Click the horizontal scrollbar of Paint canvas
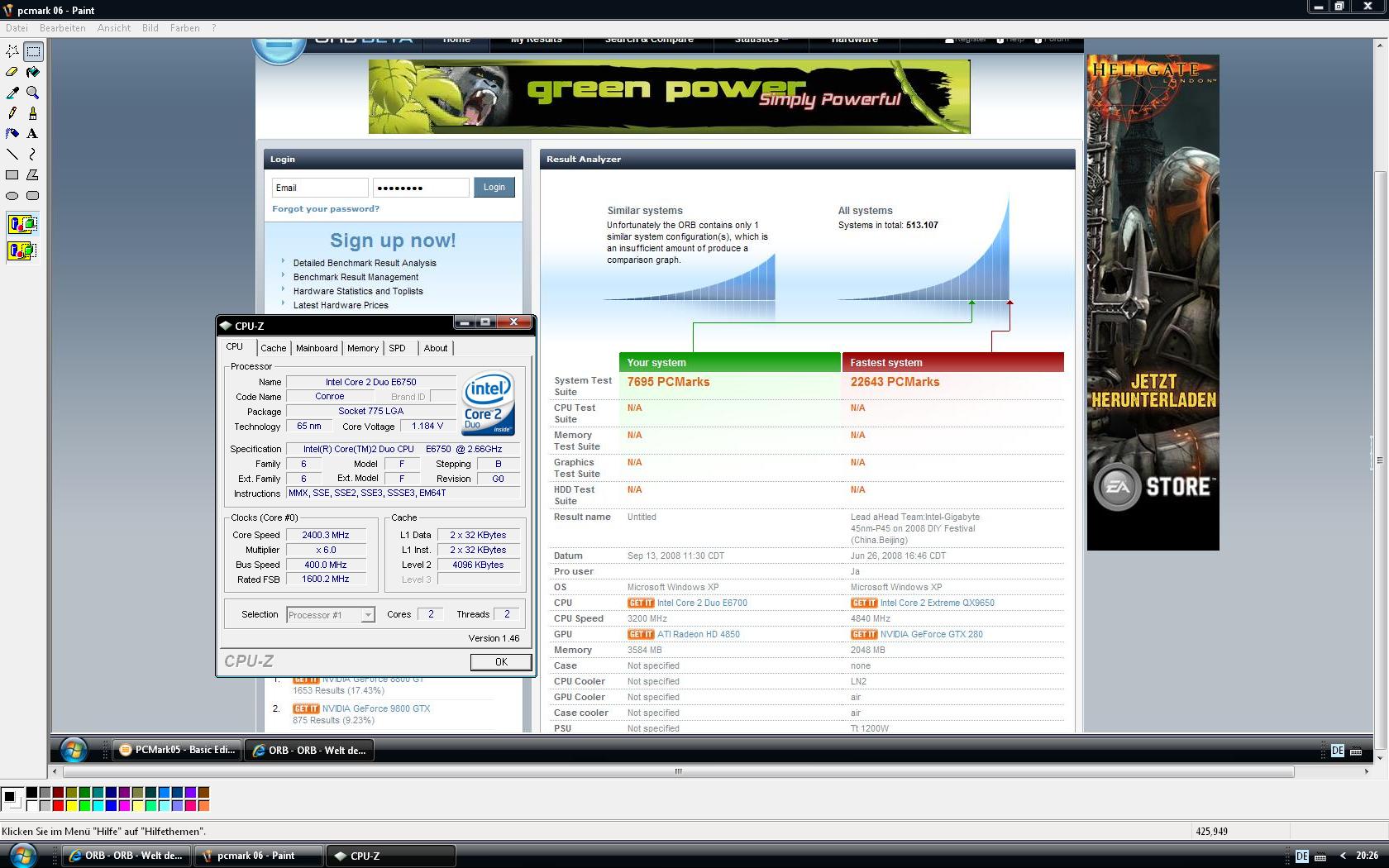 pyautogui.click(x=678, y=771)
